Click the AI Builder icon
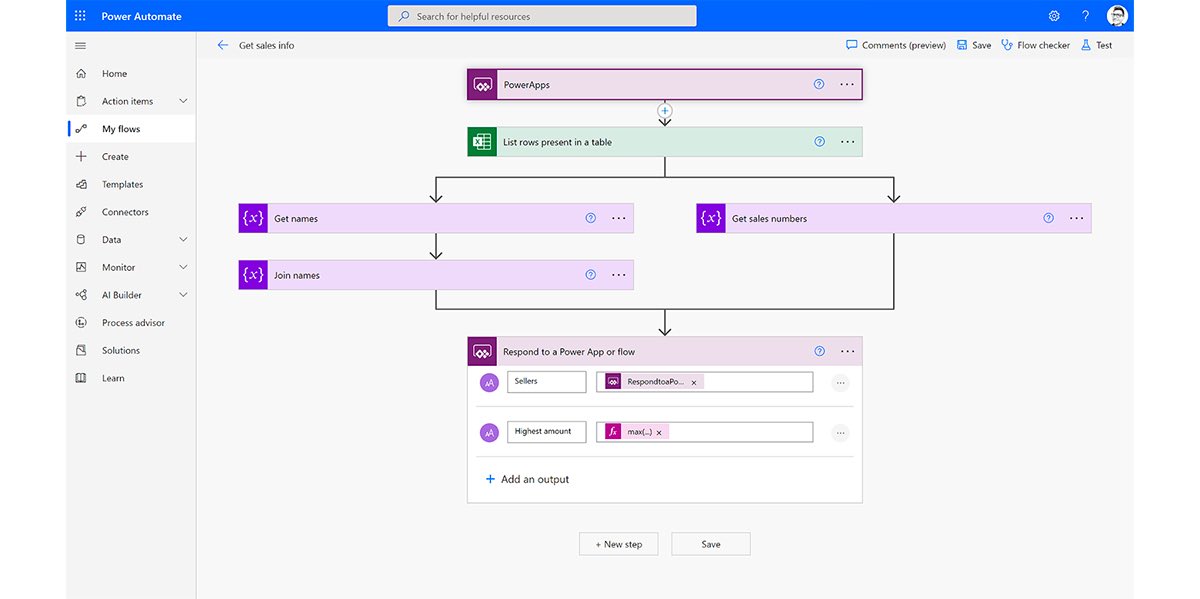 click(81, 295)
